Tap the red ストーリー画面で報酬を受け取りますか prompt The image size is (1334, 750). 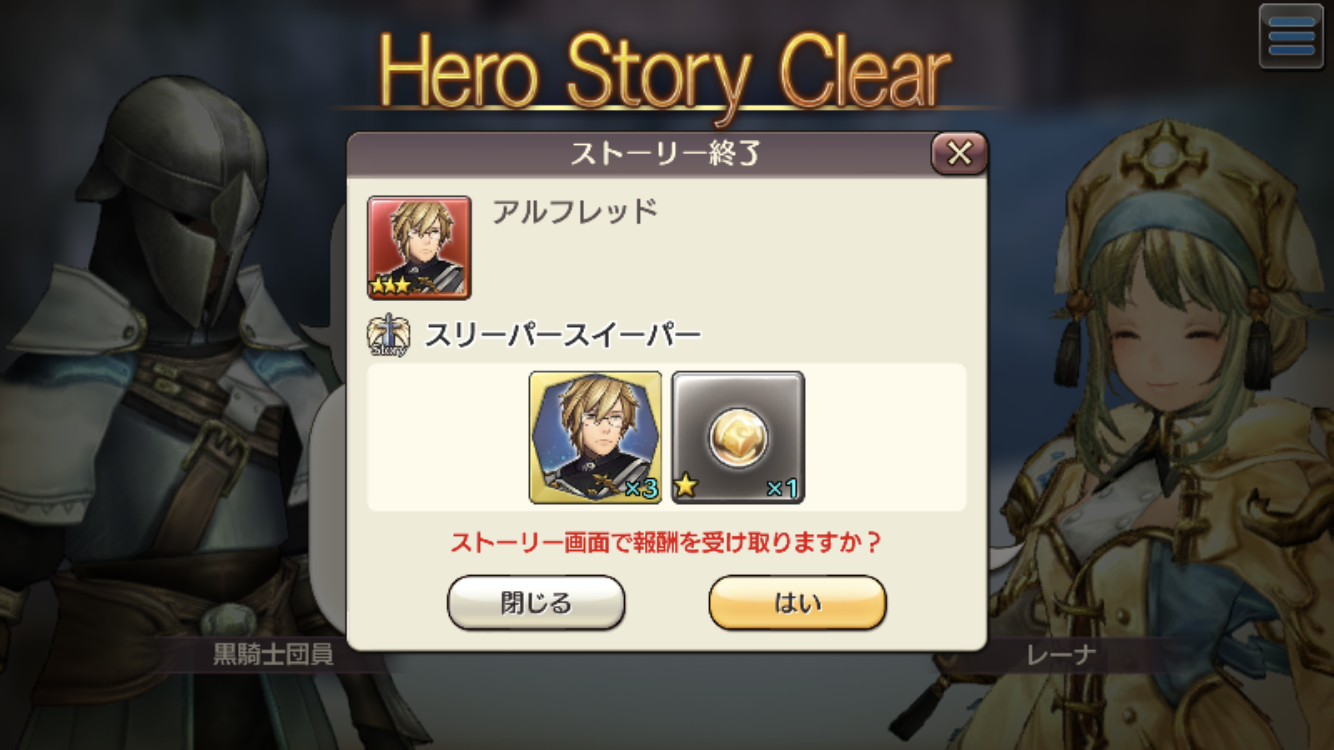(666, 543)
